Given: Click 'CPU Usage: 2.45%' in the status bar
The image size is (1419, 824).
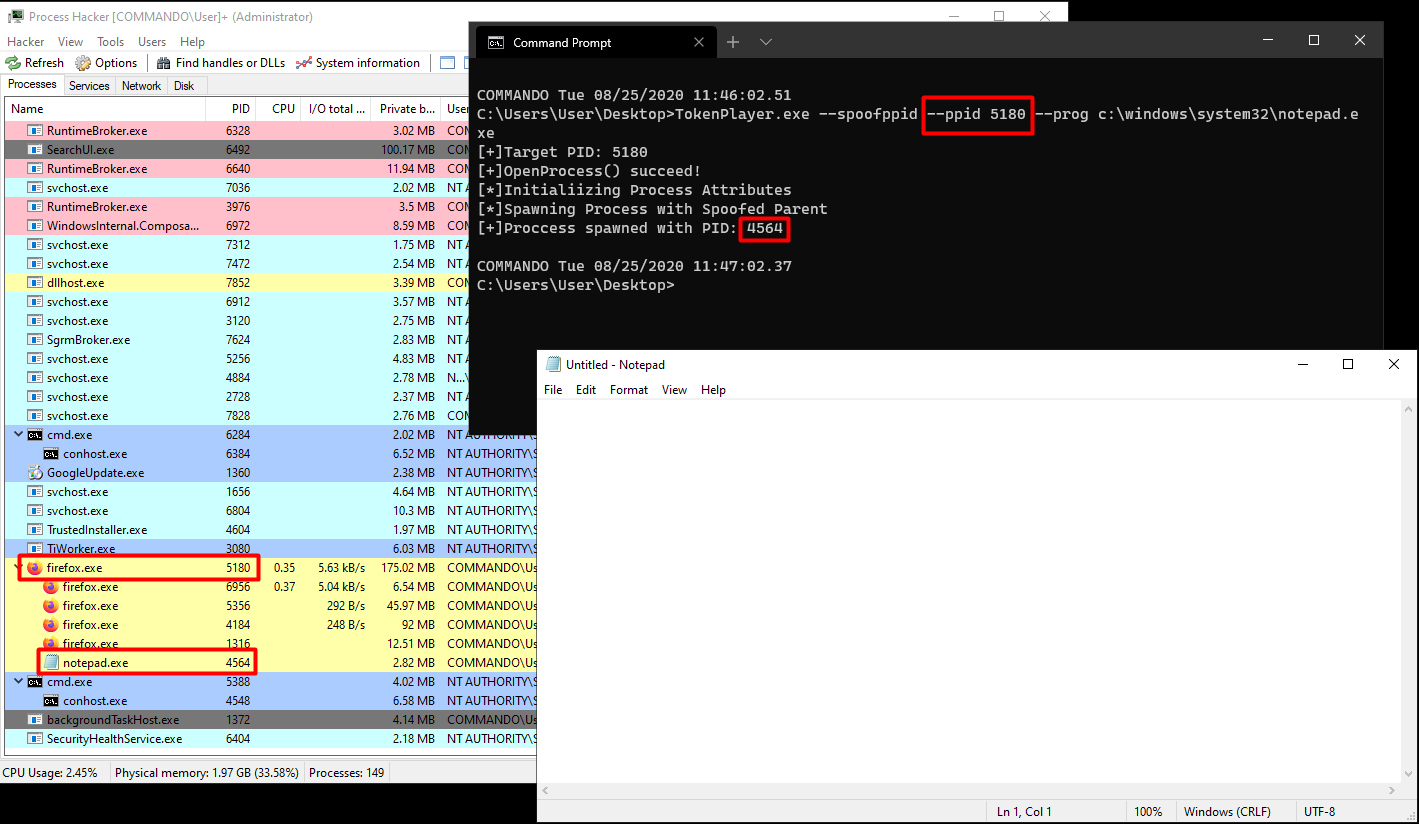Looking at the screenshot, I should [x=50, y=773].
